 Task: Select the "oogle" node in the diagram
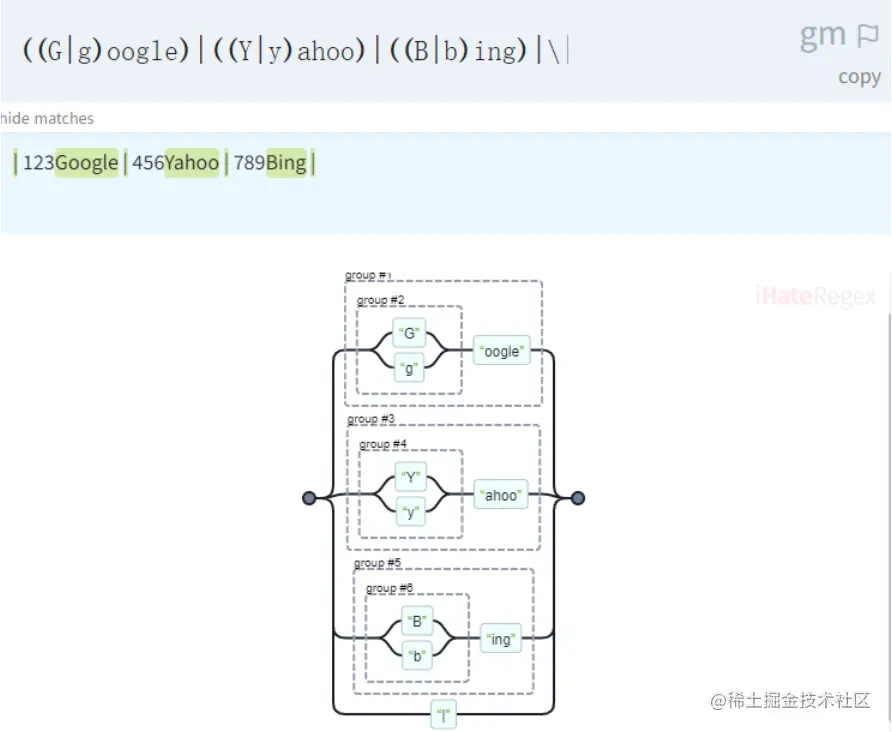coord(501,351)
